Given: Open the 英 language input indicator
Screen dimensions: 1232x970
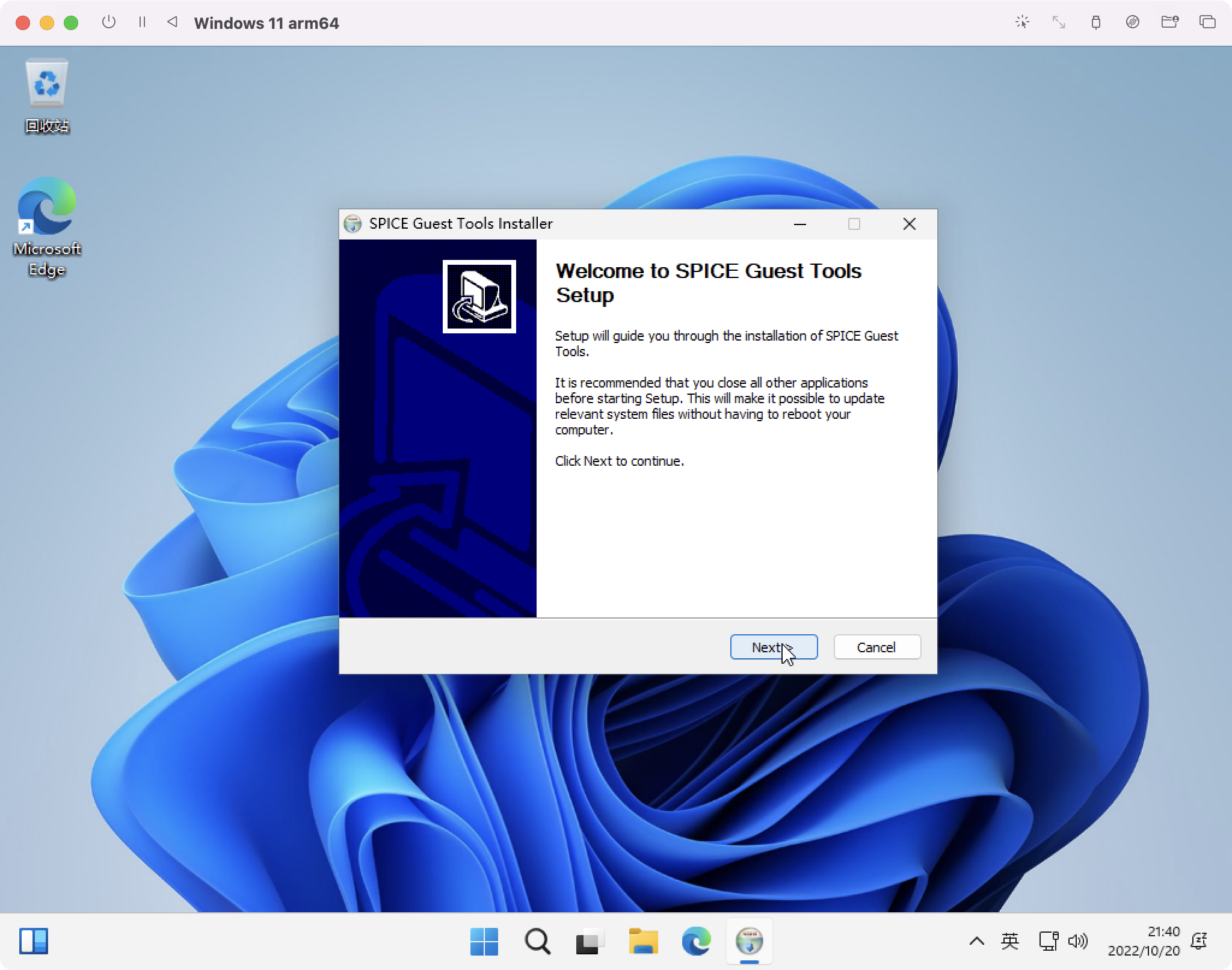Looking at the screenshot, I should click(1011, 942).
